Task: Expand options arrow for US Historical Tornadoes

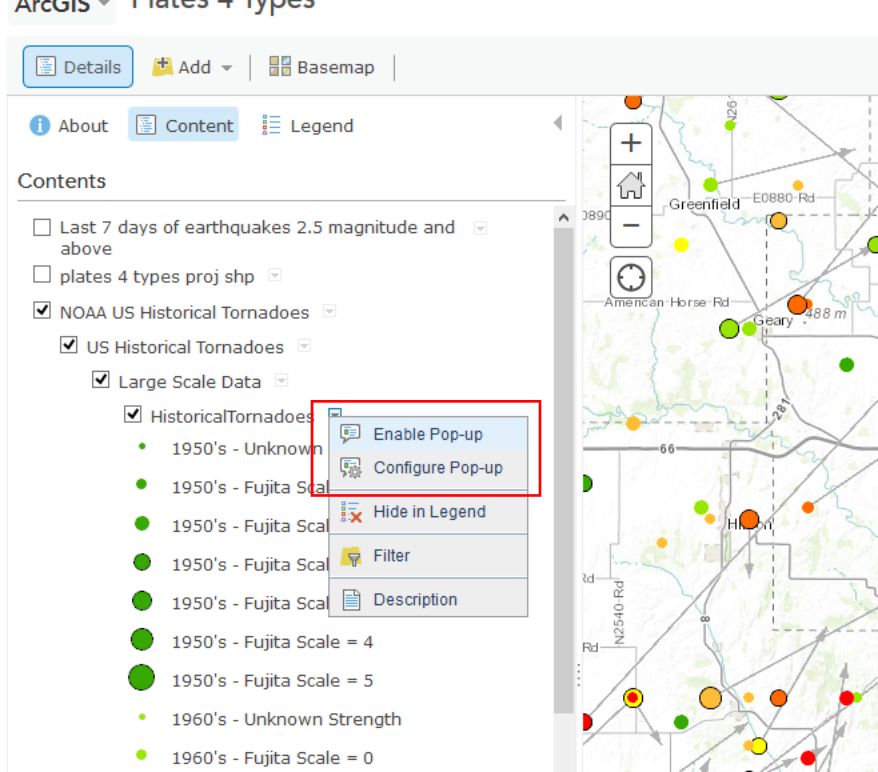Action: pos(304,346)
